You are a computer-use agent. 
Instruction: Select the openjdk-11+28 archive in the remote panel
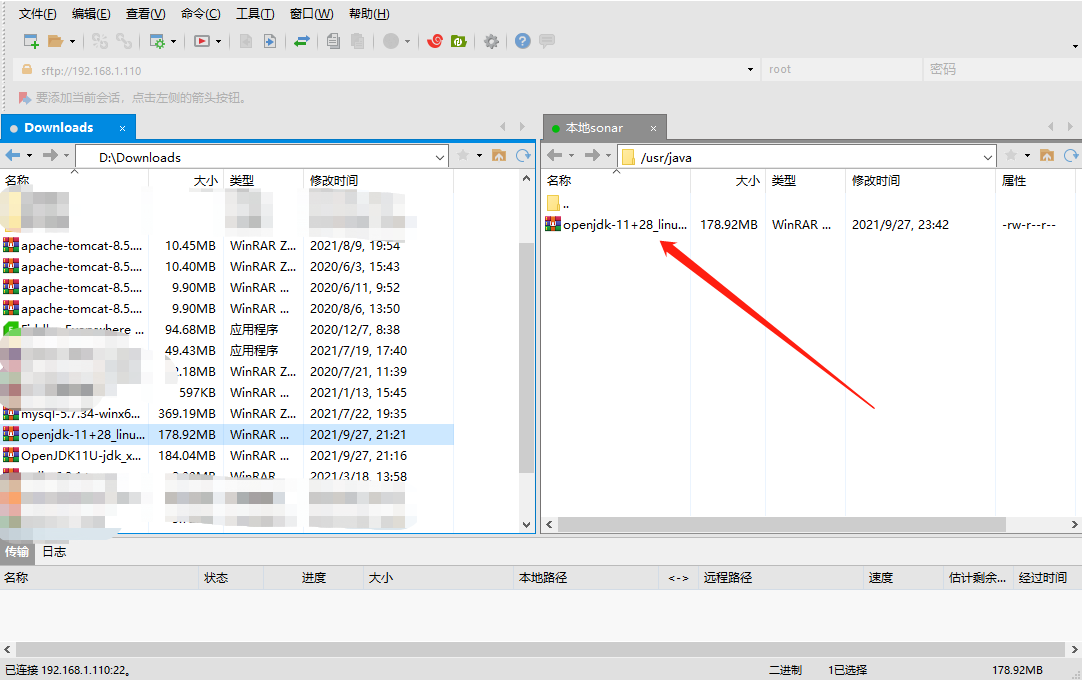click(x=620, y=223)
